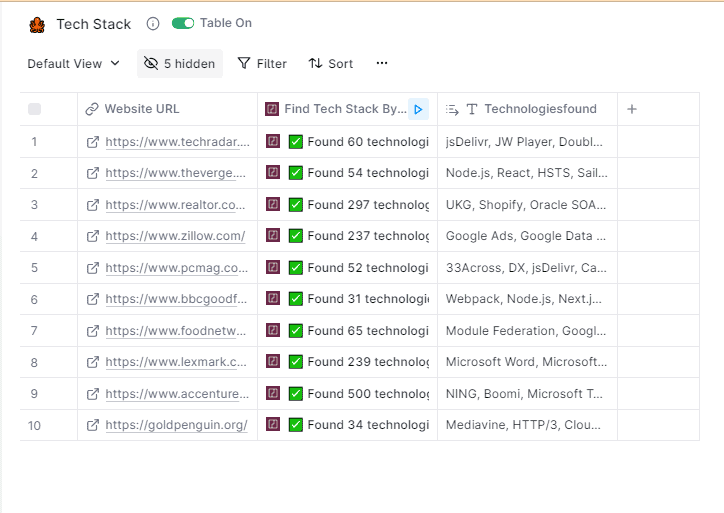
Task: Click external link icon for pcmag row
Action: [x=93, y=268]
